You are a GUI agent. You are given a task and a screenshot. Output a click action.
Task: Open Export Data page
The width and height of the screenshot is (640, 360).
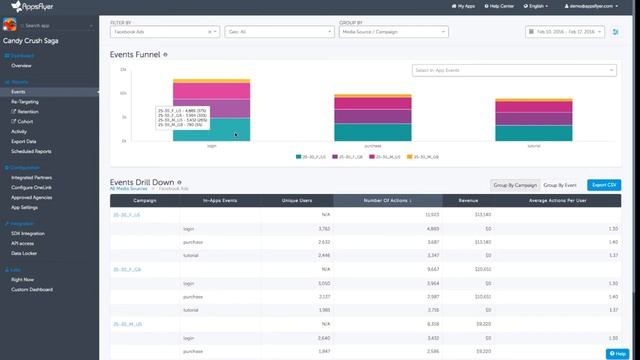[24, 141]
